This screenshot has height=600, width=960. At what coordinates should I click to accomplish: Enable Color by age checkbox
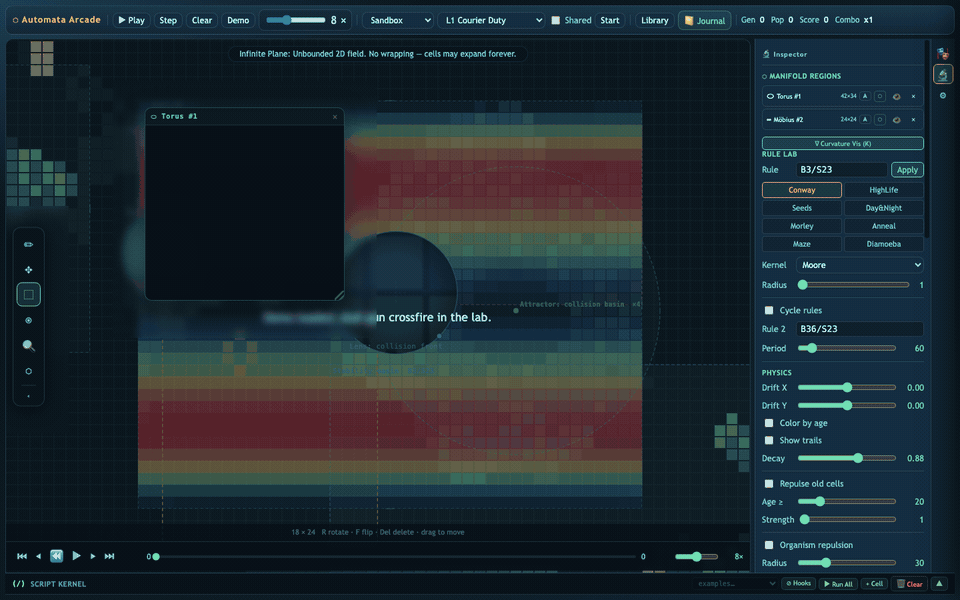769,423
